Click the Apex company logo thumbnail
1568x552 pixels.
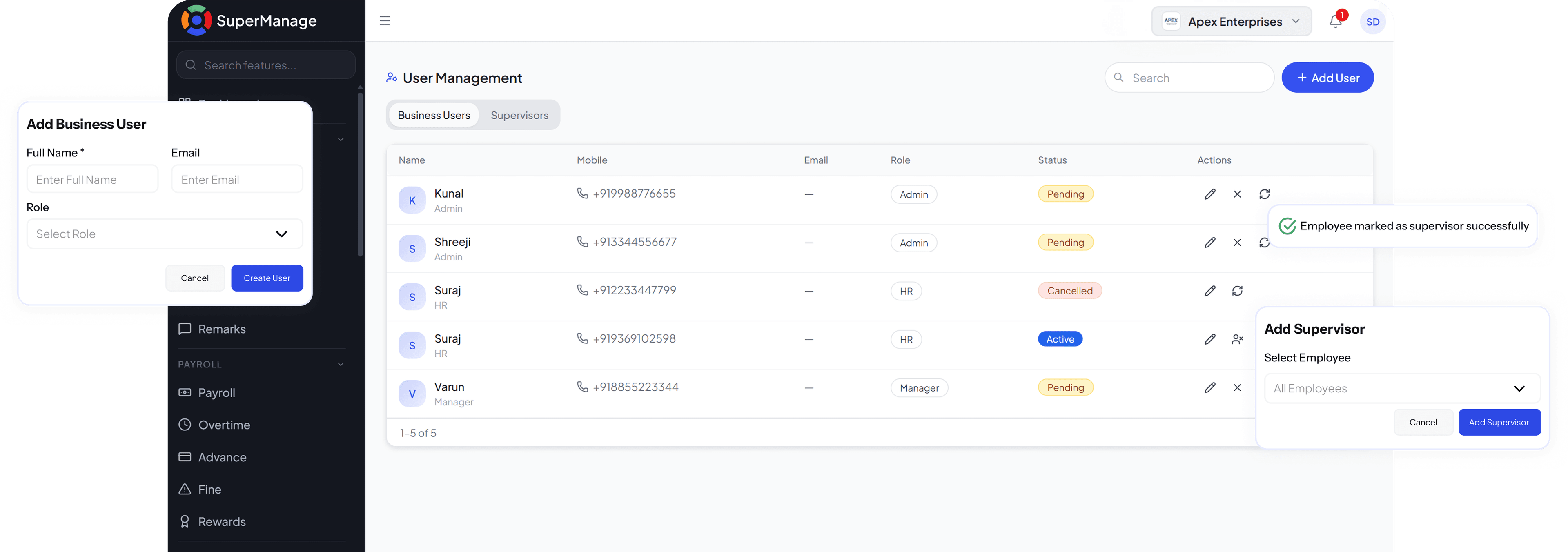click(1171, 21)
